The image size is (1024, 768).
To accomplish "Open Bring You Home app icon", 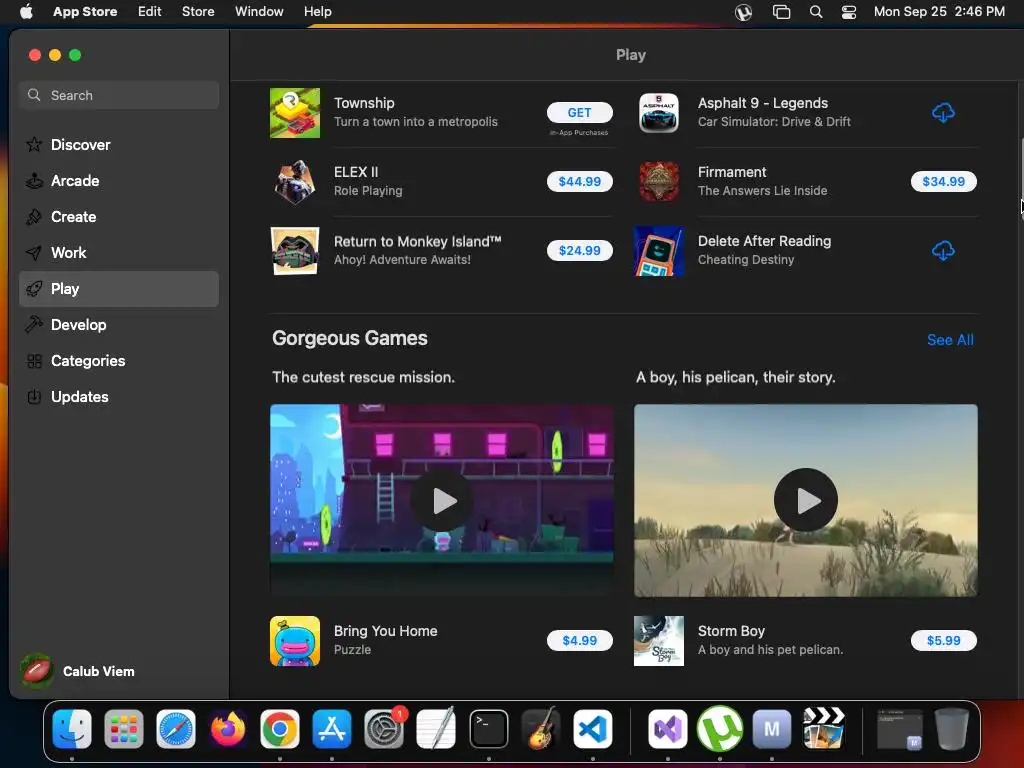I will pyautogui.click(x=295, y=641).
